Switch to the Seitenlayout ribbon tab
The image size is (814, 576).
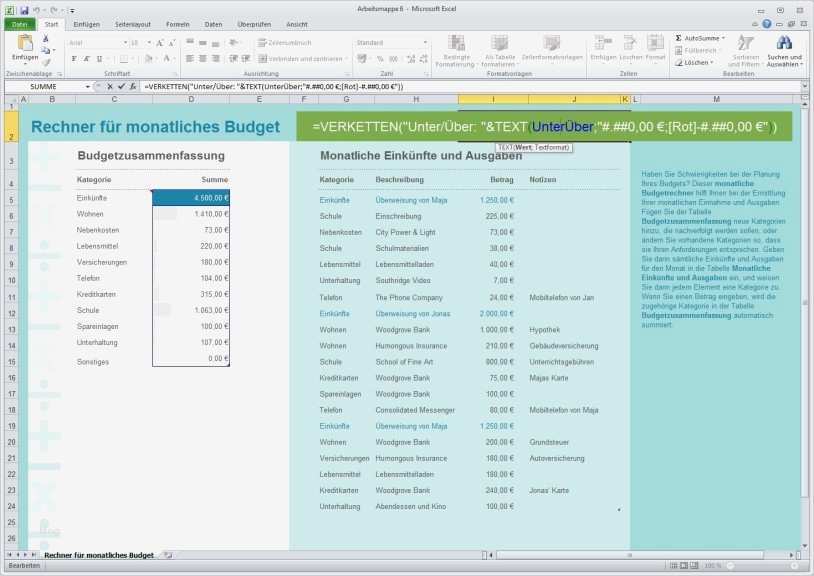133,24
